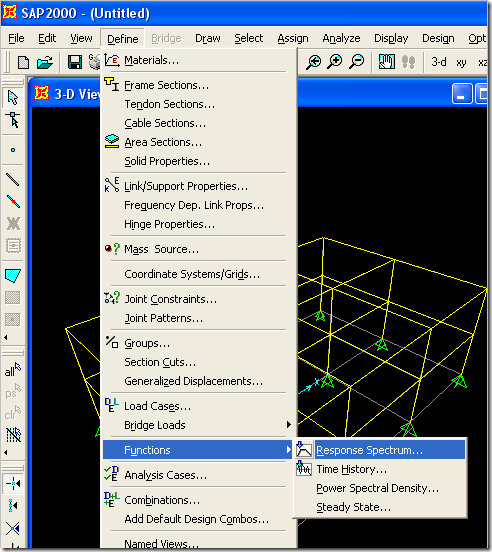Choose Link/Support Properties... entry
This screenshot has height=552, width=492.
199,186
